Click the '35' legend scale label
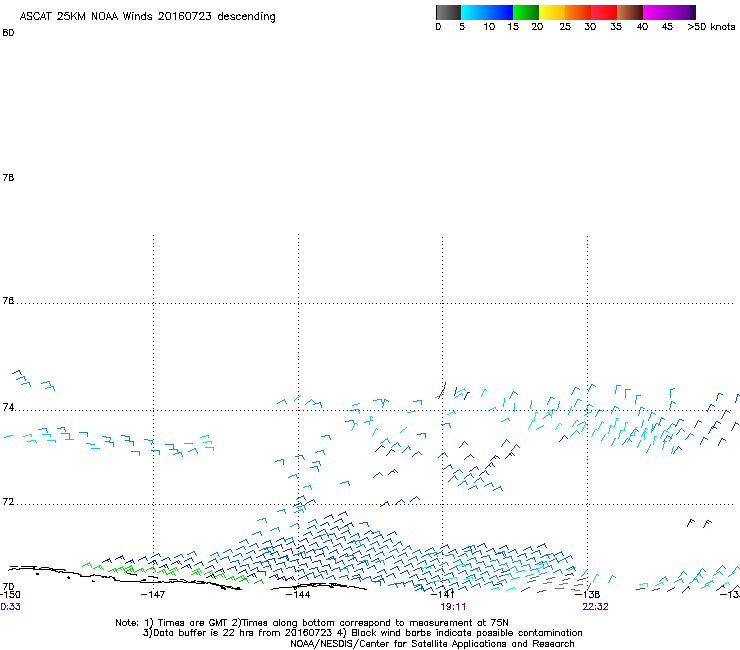The width and height of the screenshot is (740, 650). pos(616,27)
